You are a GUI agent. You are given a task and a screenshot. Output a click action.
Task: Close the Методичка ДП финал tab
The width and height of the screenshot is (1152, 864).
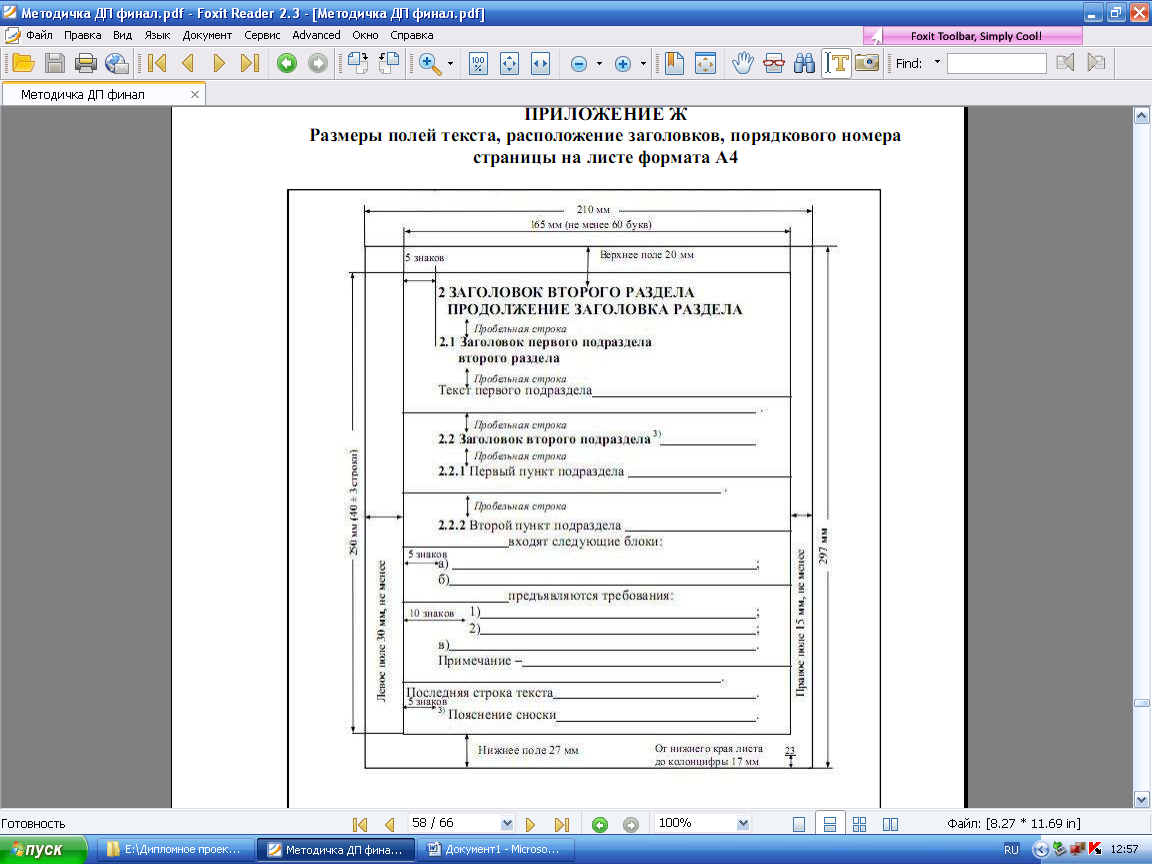coord(195,94)
